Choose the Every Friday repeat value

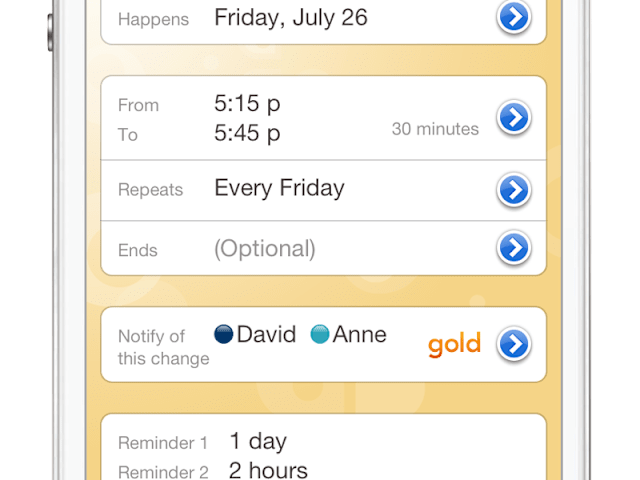pyautogui.click(x=279, y=188)
